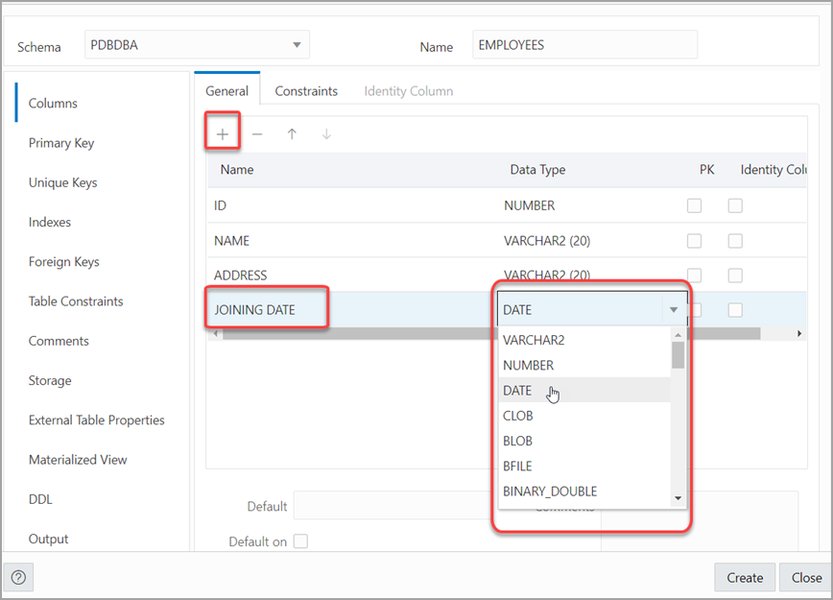Image resolution: width=833 pixels, height=600 pixels.
Task: Tick Identity Column checkbox for ADDRESS row
Action: (735, 275)
